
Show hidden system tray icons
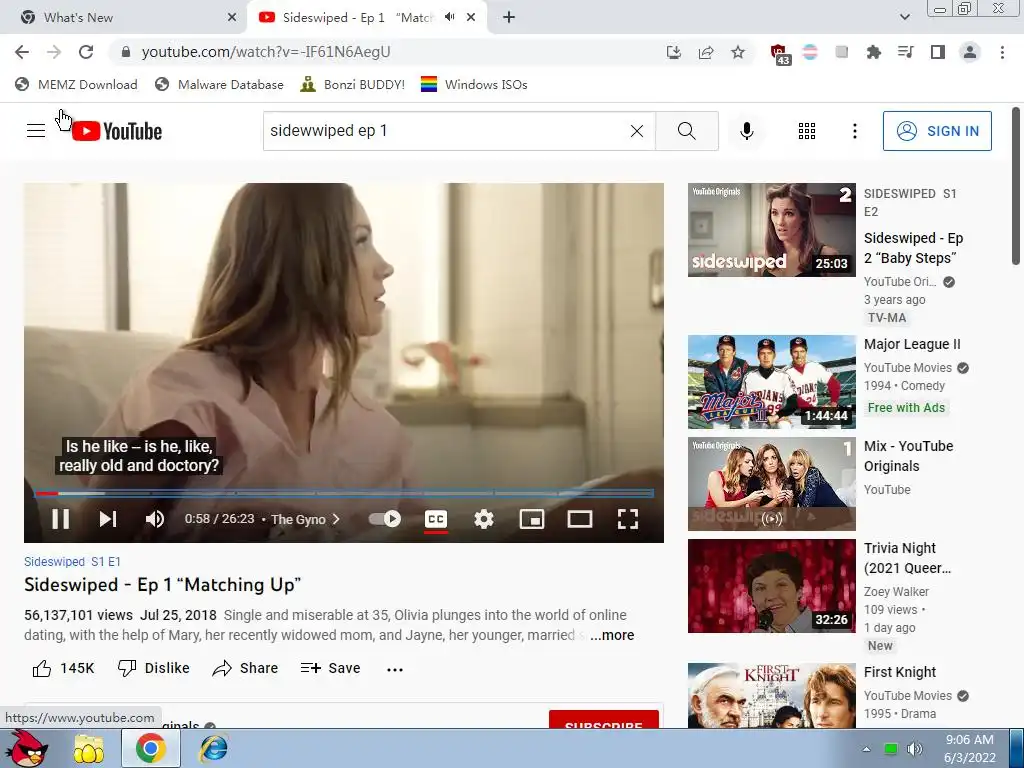(866, 749)
